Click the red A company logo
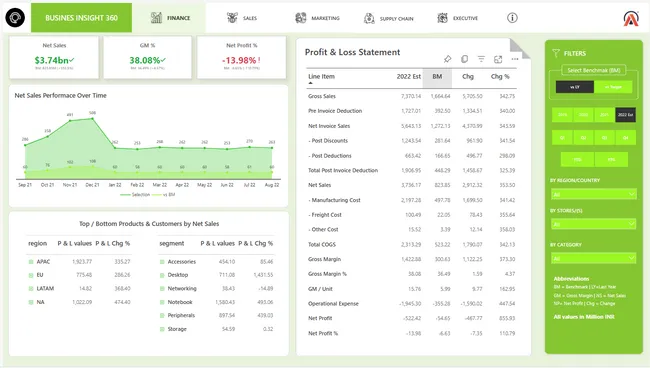This screenshot has width=650, height=368. pos(631,18)
